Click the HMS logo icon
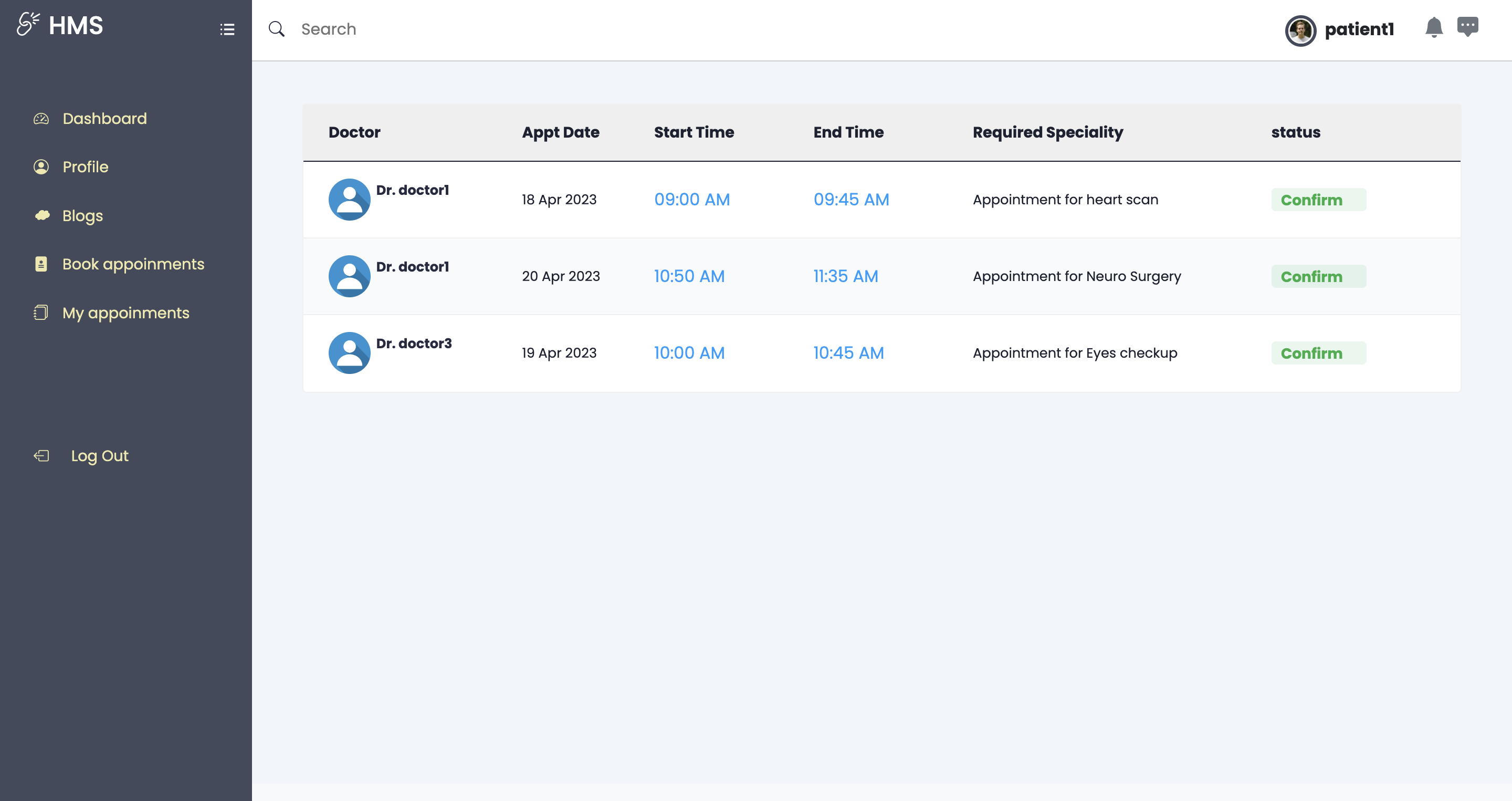This screenshot has width=1512, height=801. point(28,25)
